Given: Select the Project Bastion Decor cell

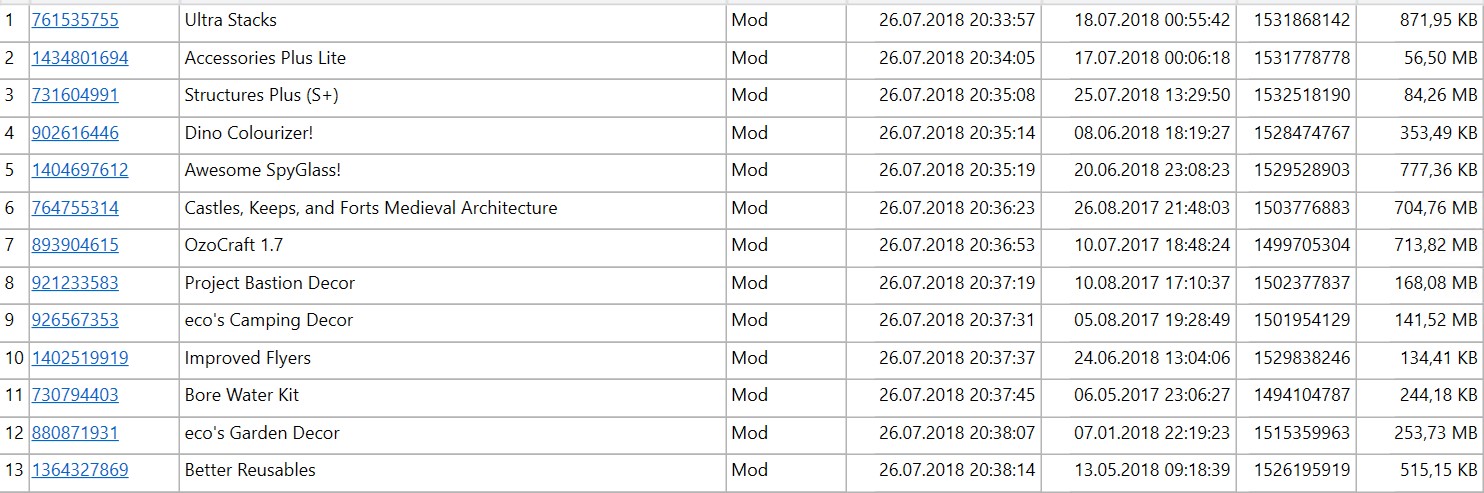Looking at the screenshot, I should [x=452, y=283].
